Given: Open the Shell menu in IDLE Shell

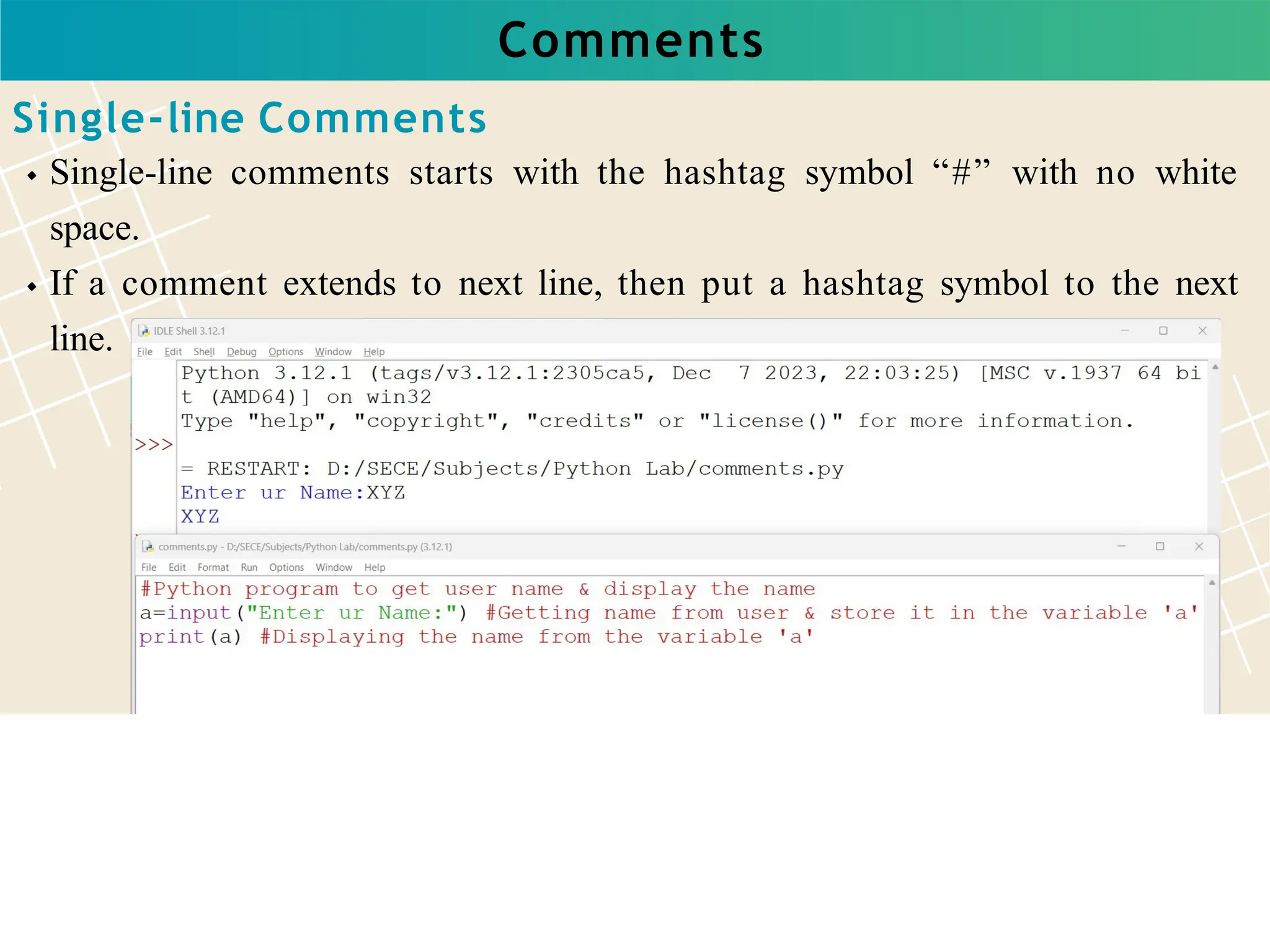Looking at the screenshot, I should [x=204, y=352].
